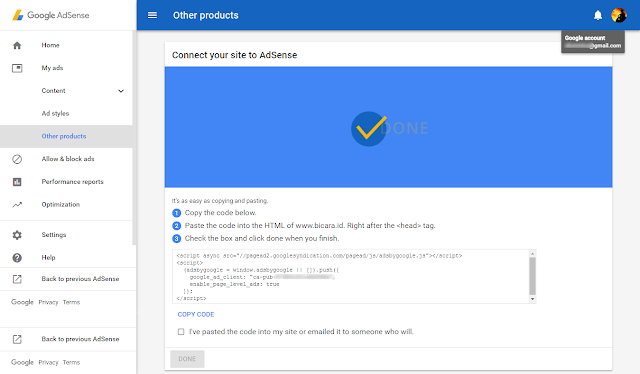Click the Home house icon
Viewport: 640px width, 374px height.
coord(17,45)
